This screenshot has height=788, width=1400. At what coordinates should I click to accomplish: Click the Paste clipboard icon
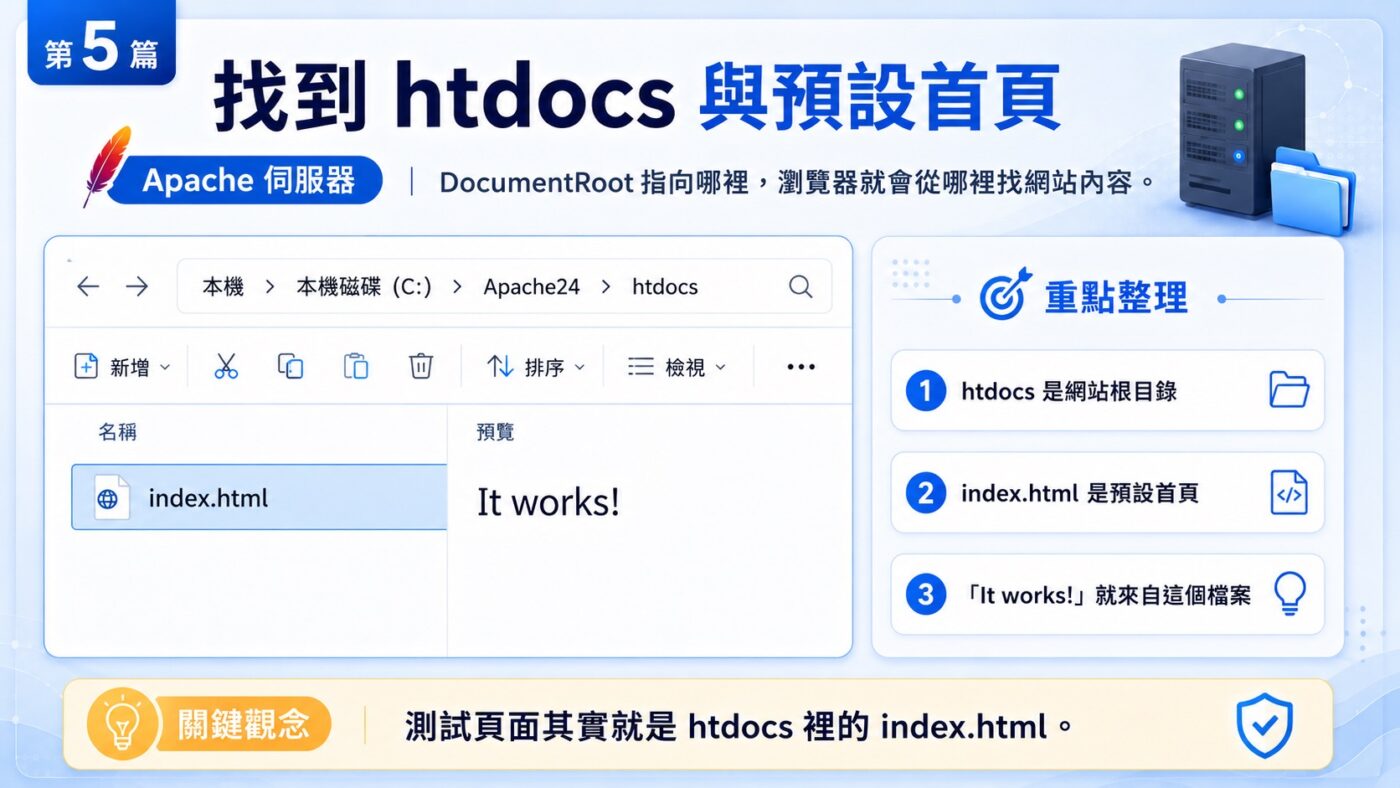click(x=356, y=367)
